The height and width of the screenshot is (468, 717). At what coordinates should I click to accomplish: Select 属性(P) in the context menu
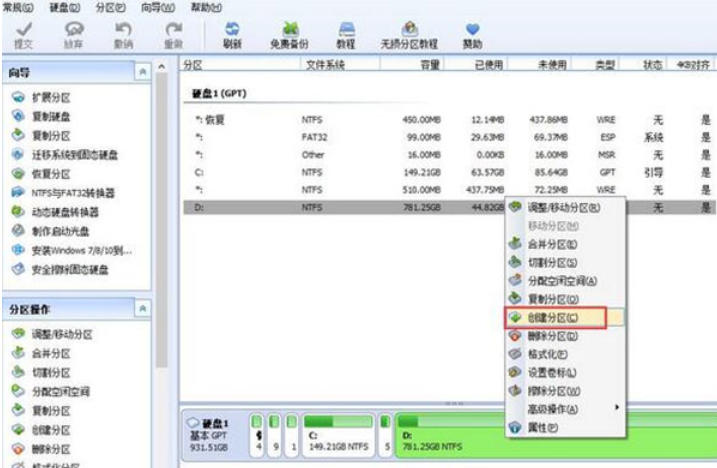coord(565,428)
